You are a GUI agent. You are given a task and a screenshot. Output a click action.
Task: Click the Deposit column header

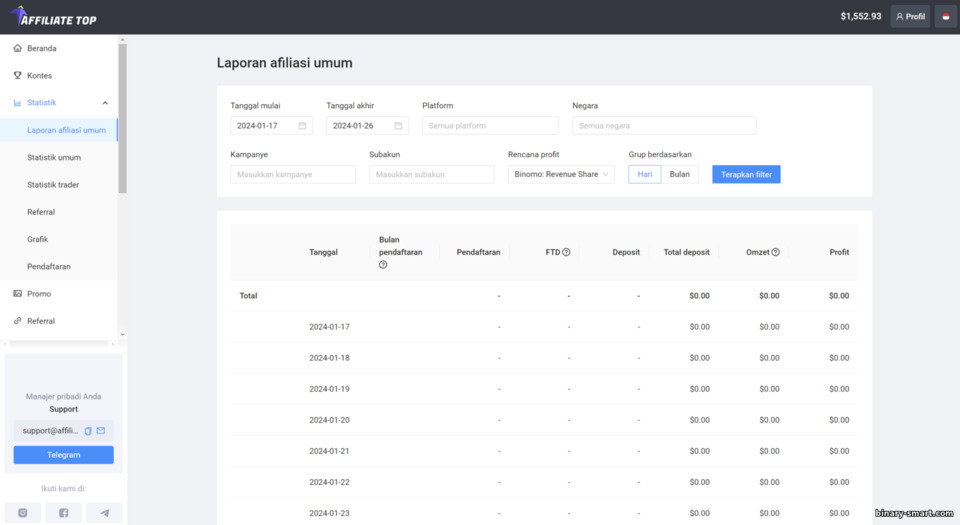(x=626, y=252)
